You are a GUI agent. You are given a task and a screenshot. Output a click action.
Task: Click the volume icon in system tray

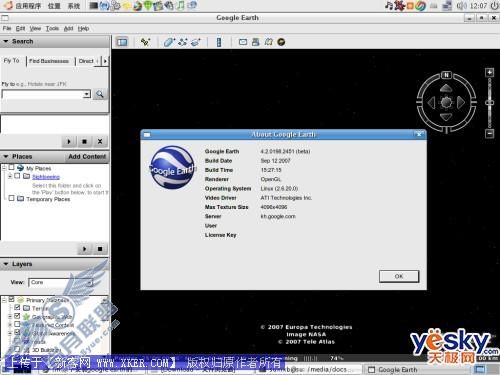[x=461, y=6]
